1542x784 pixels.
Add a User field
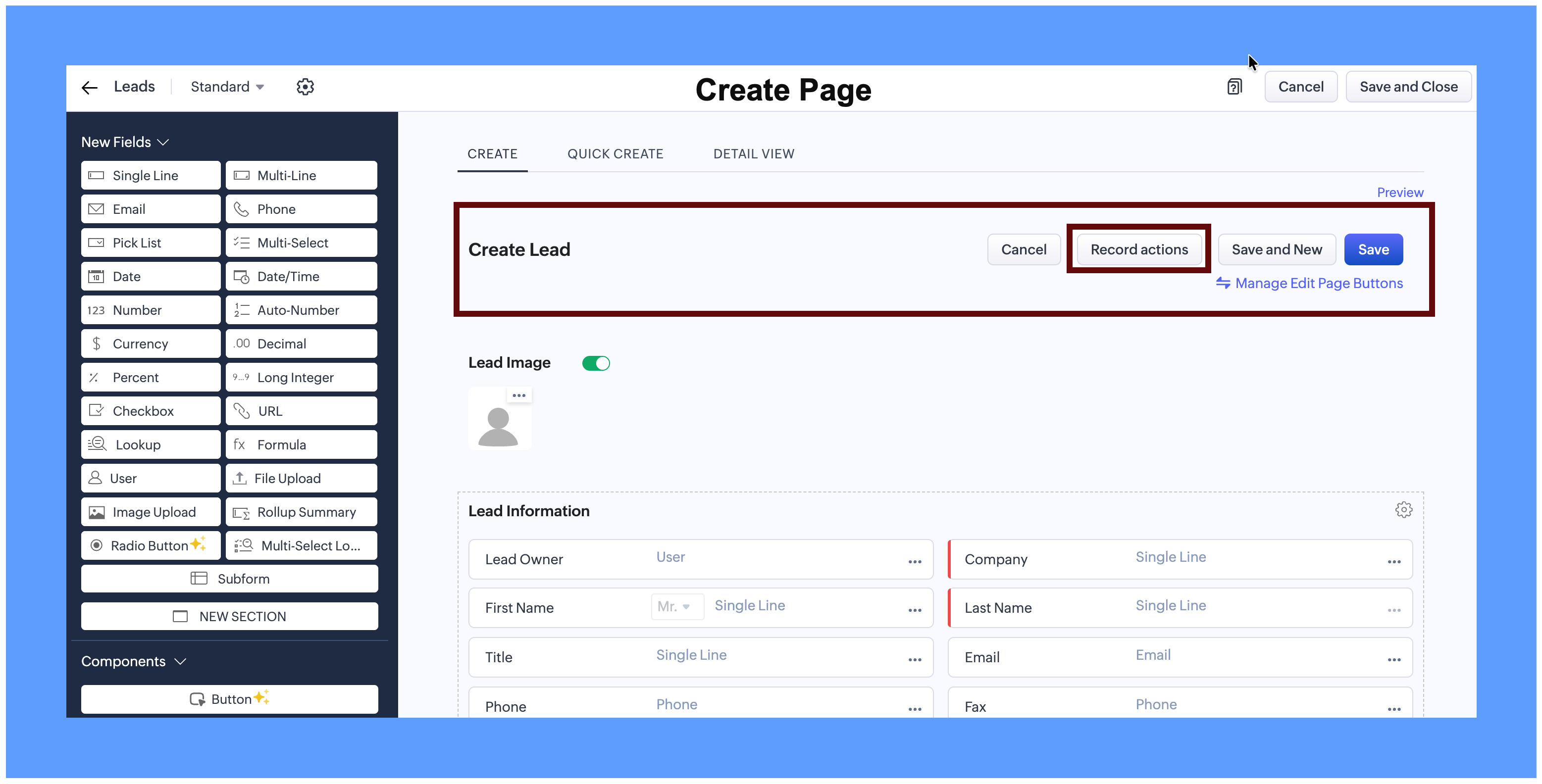point(151,478)
